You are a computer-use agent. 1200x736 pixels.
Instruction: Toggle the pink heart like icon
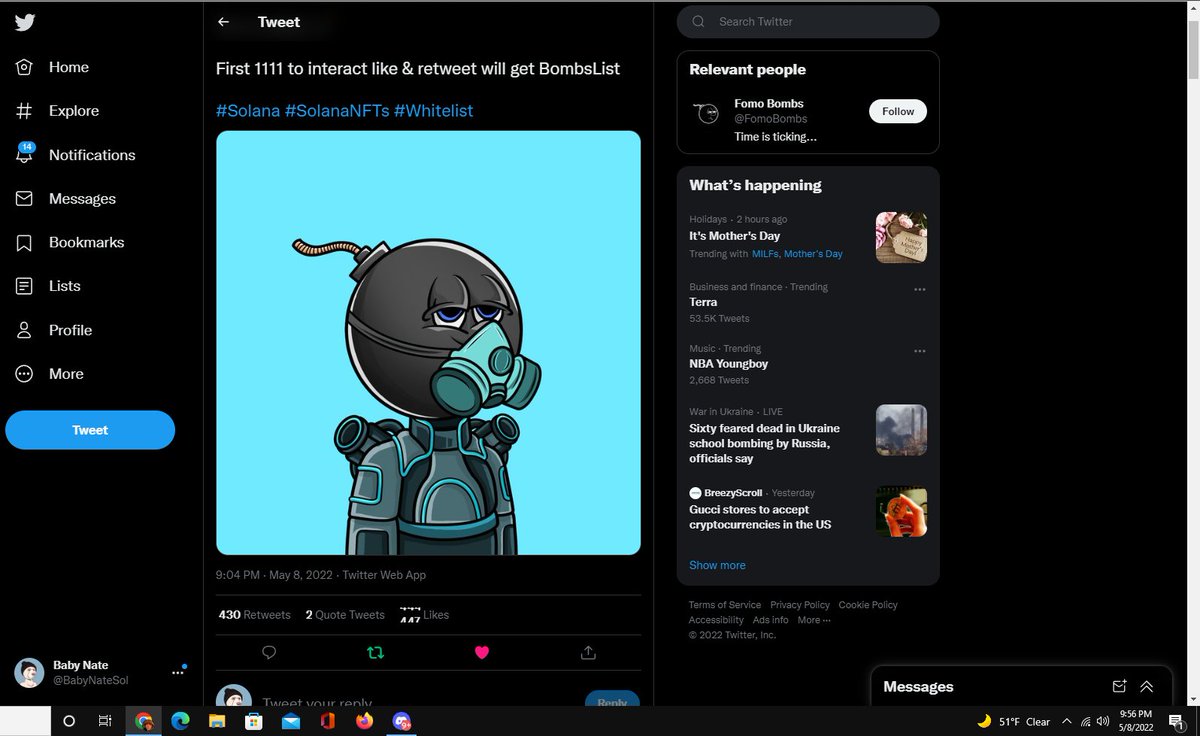tap(481, 652)
